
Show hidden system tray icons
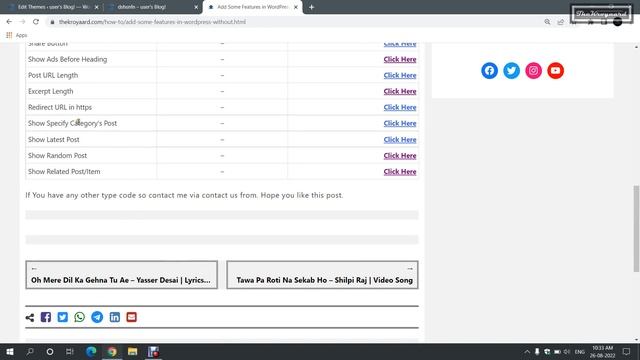click(x=527, y=351)
